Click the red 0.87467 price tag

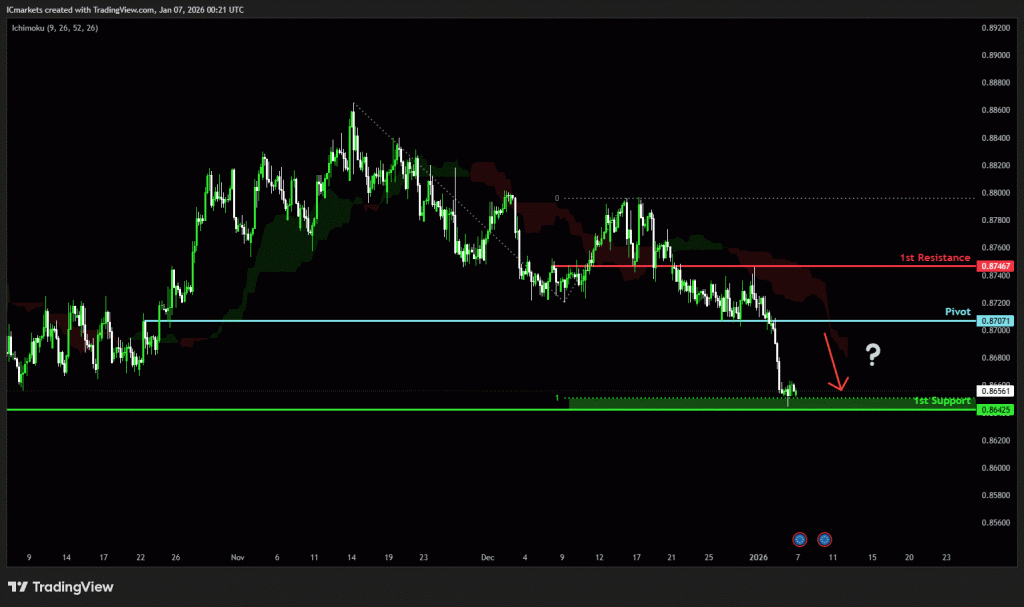[997, 267]
